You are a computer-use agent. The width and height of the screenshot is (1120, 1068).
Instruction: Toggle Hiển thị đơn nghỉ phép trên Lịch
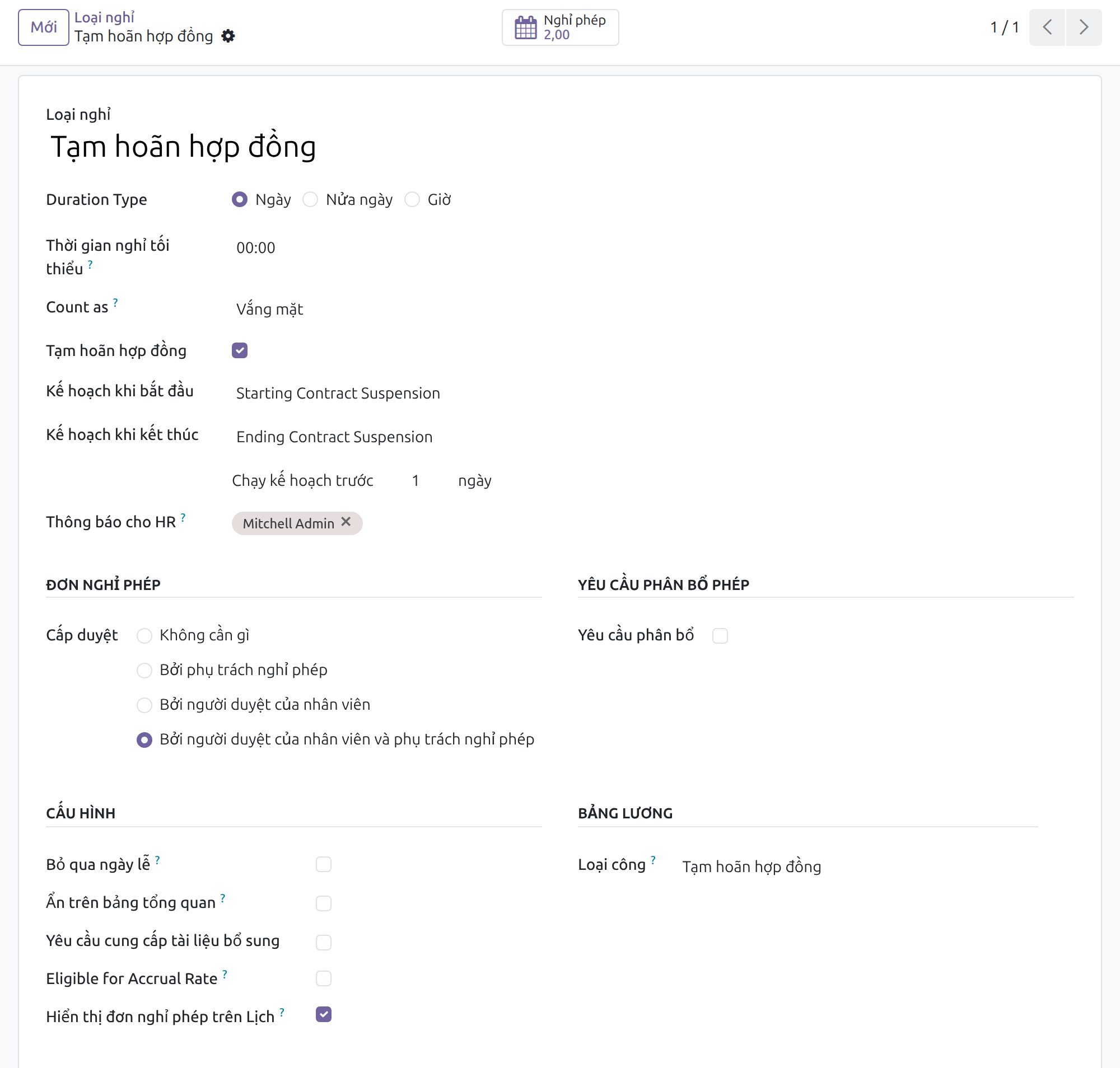[324, 1014]
